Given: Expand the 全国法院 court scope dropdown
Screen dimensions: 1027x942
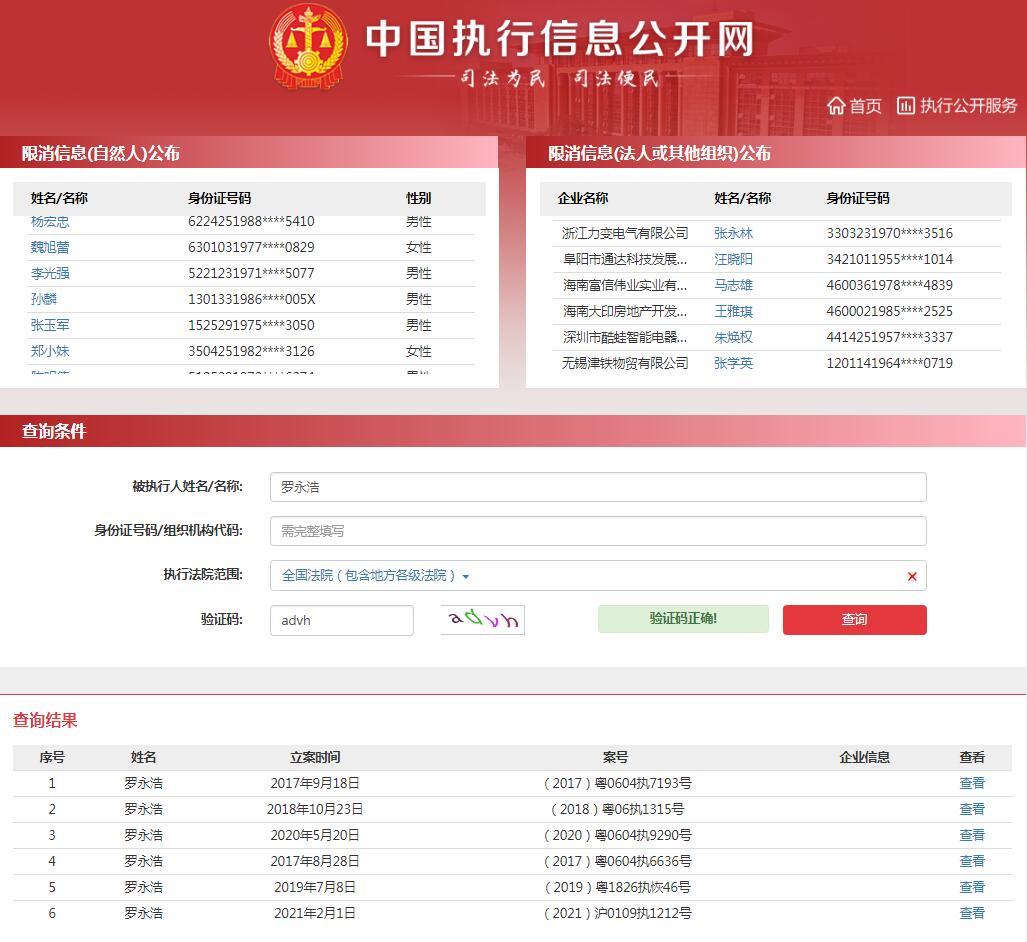Looking at the screenshot, I should (375, 576).
